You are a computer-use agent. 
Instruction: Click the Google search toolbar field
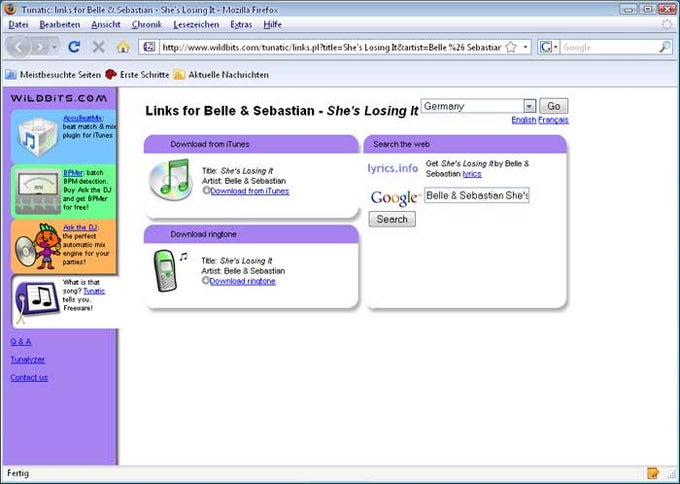[x=609, y=47]
